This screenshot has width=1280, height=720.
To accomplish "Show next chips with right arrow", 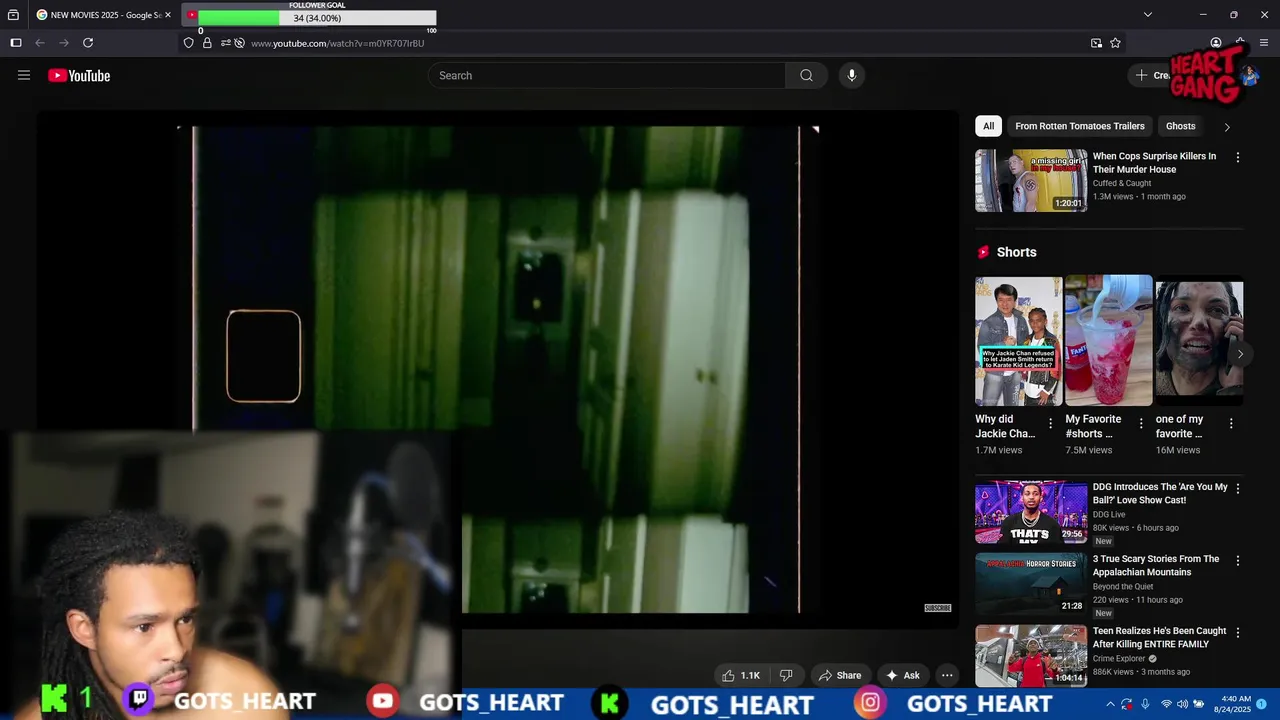I will (1227, 127).
